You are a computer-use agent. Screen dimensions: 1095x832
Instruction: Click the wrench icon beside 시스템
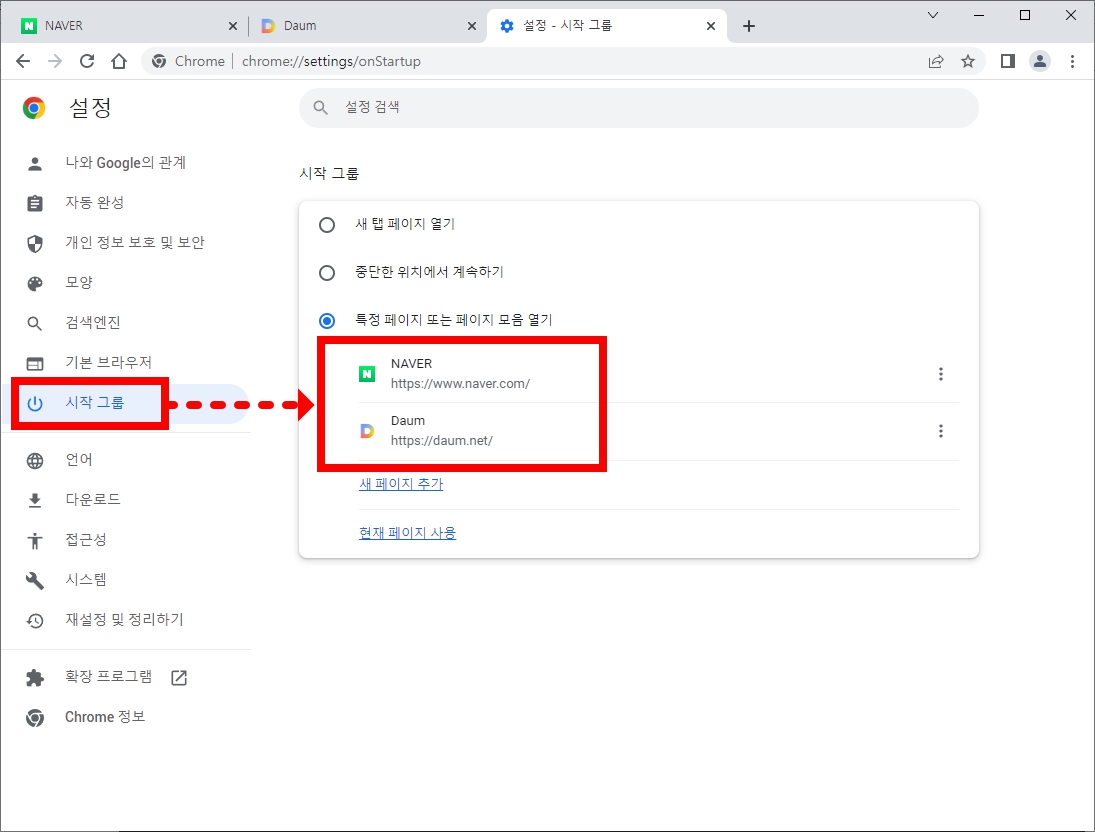(34, 581)
